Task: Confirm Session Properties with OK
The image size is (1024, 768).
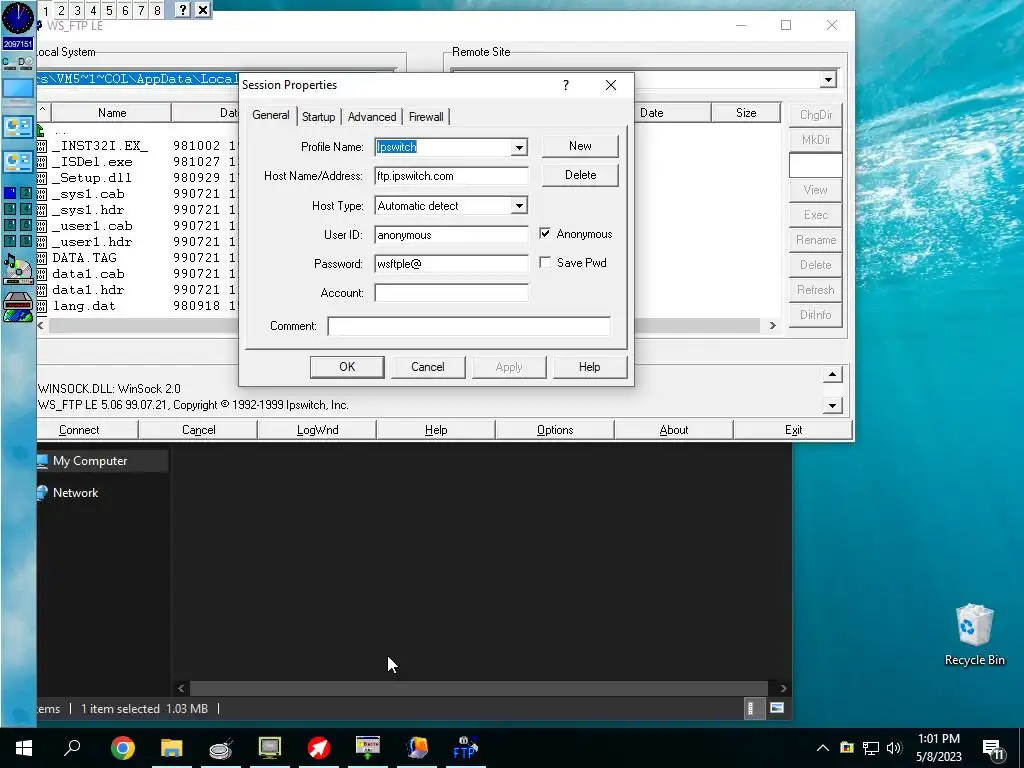Action: coord(347,367)
